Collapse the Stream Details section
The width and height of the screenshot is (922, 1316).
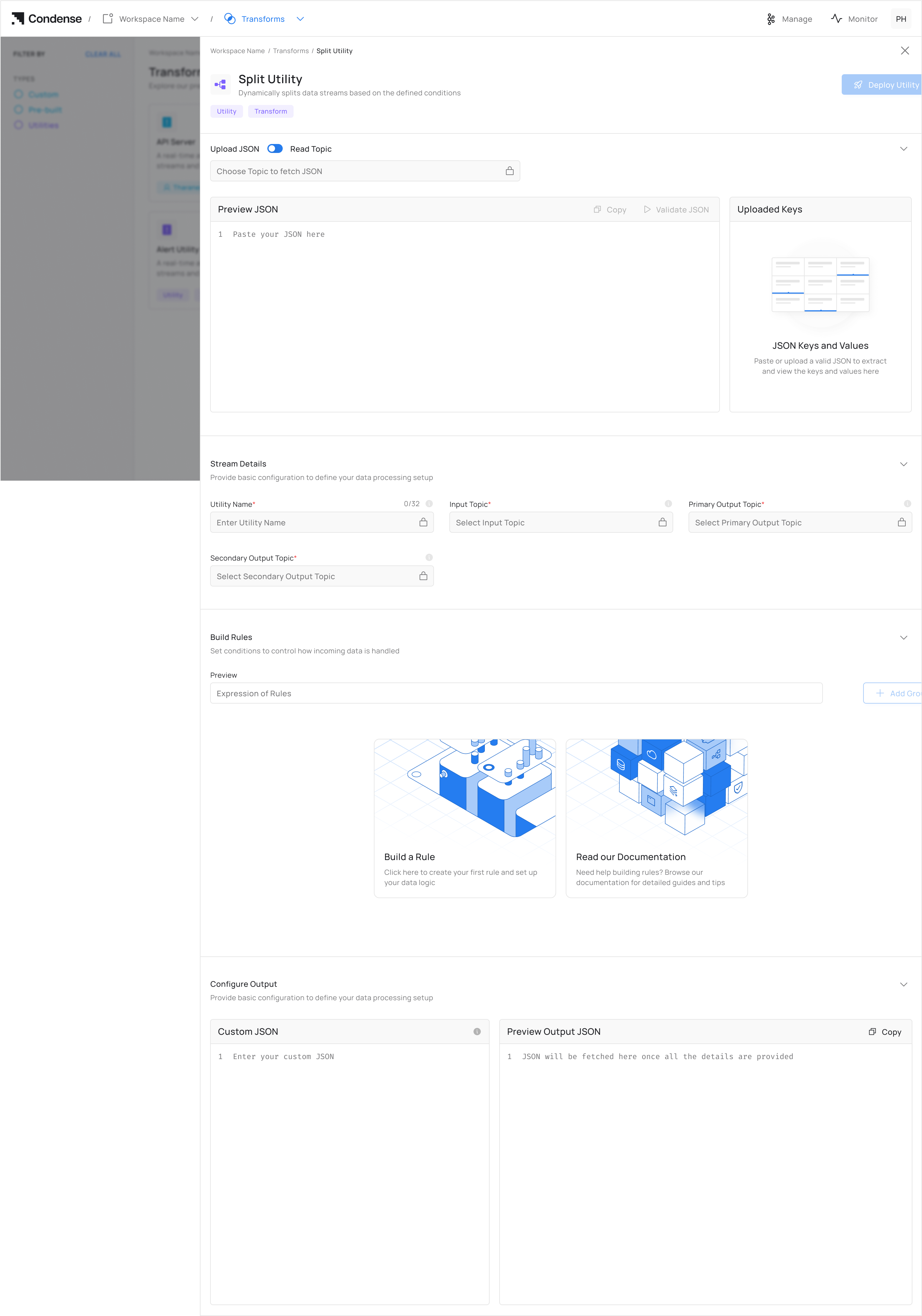(x=904, y=464)
